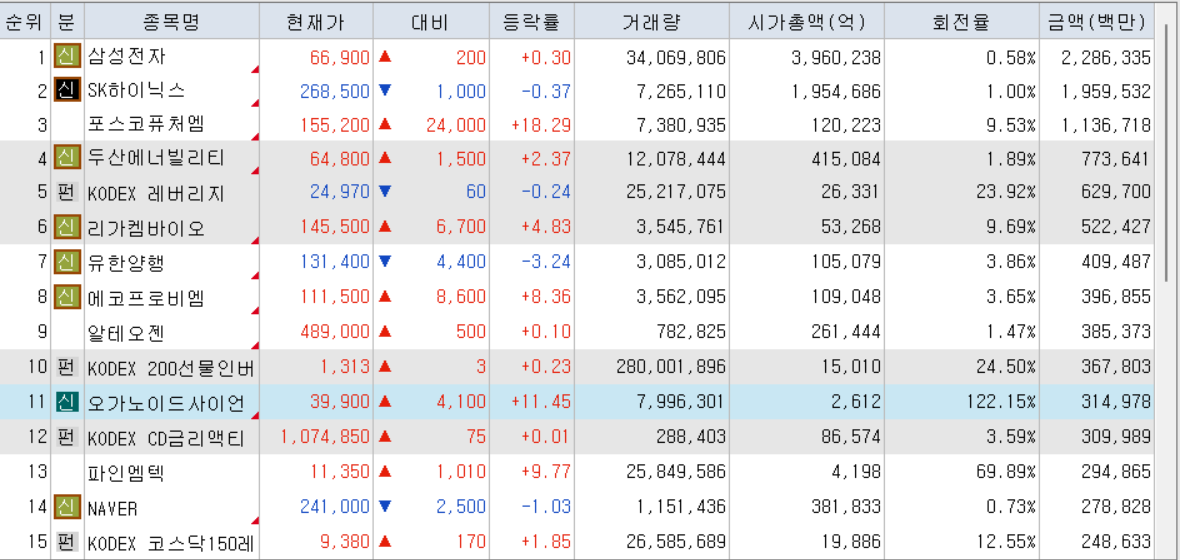
Task: Click the black 신 badge for SK하이닉스
Action: 67,91
